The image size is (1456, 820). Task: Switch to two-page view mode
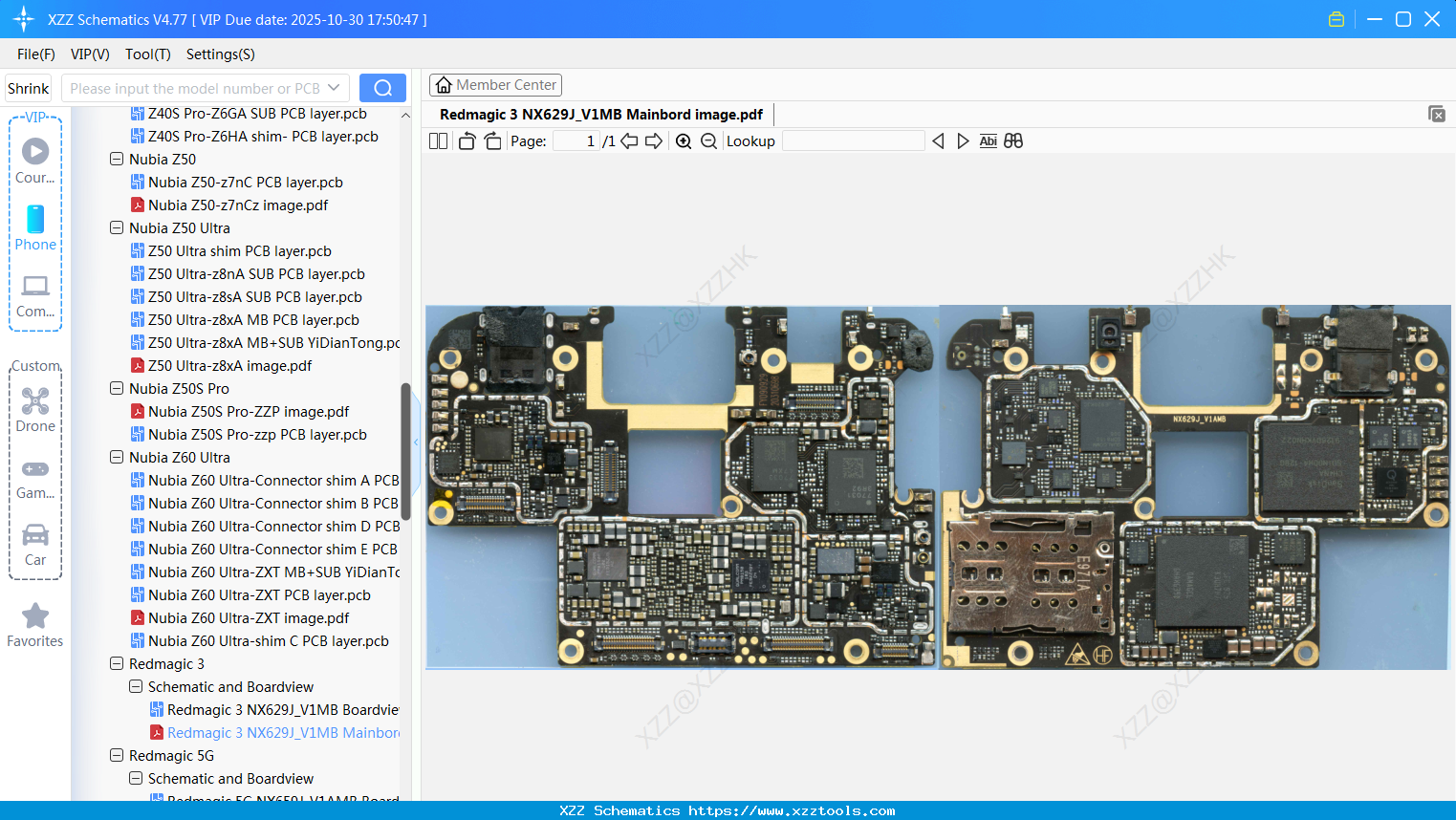(438, 140)
